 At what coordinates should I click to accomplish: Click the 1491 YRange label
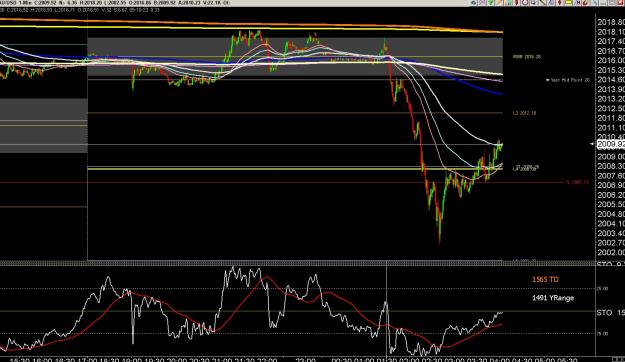click(553, 298)
